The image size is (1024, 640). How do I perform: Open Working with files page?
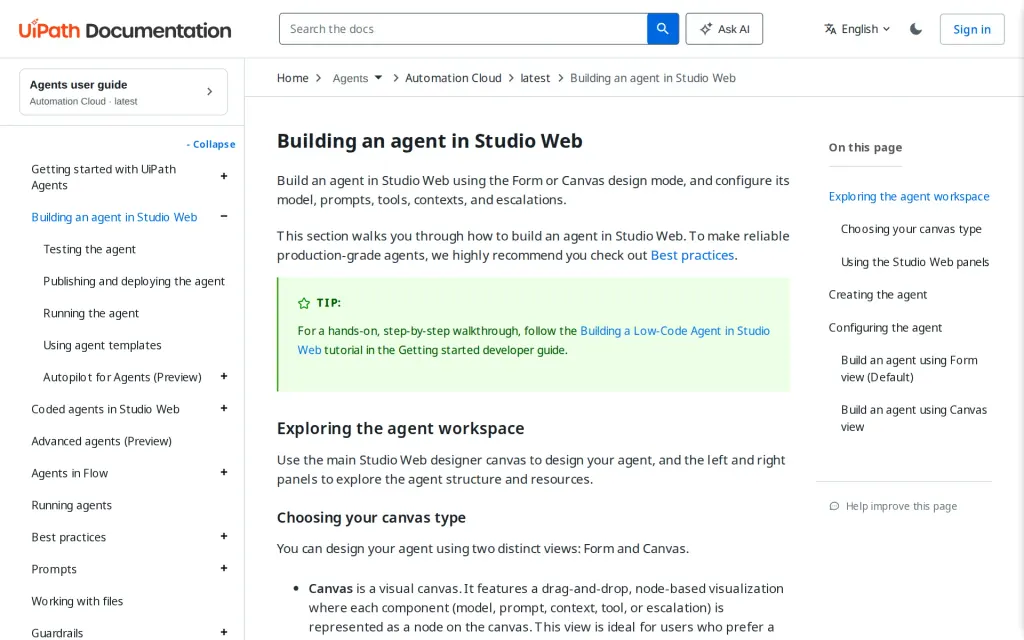pyautogui.click(x=77, y=601)
